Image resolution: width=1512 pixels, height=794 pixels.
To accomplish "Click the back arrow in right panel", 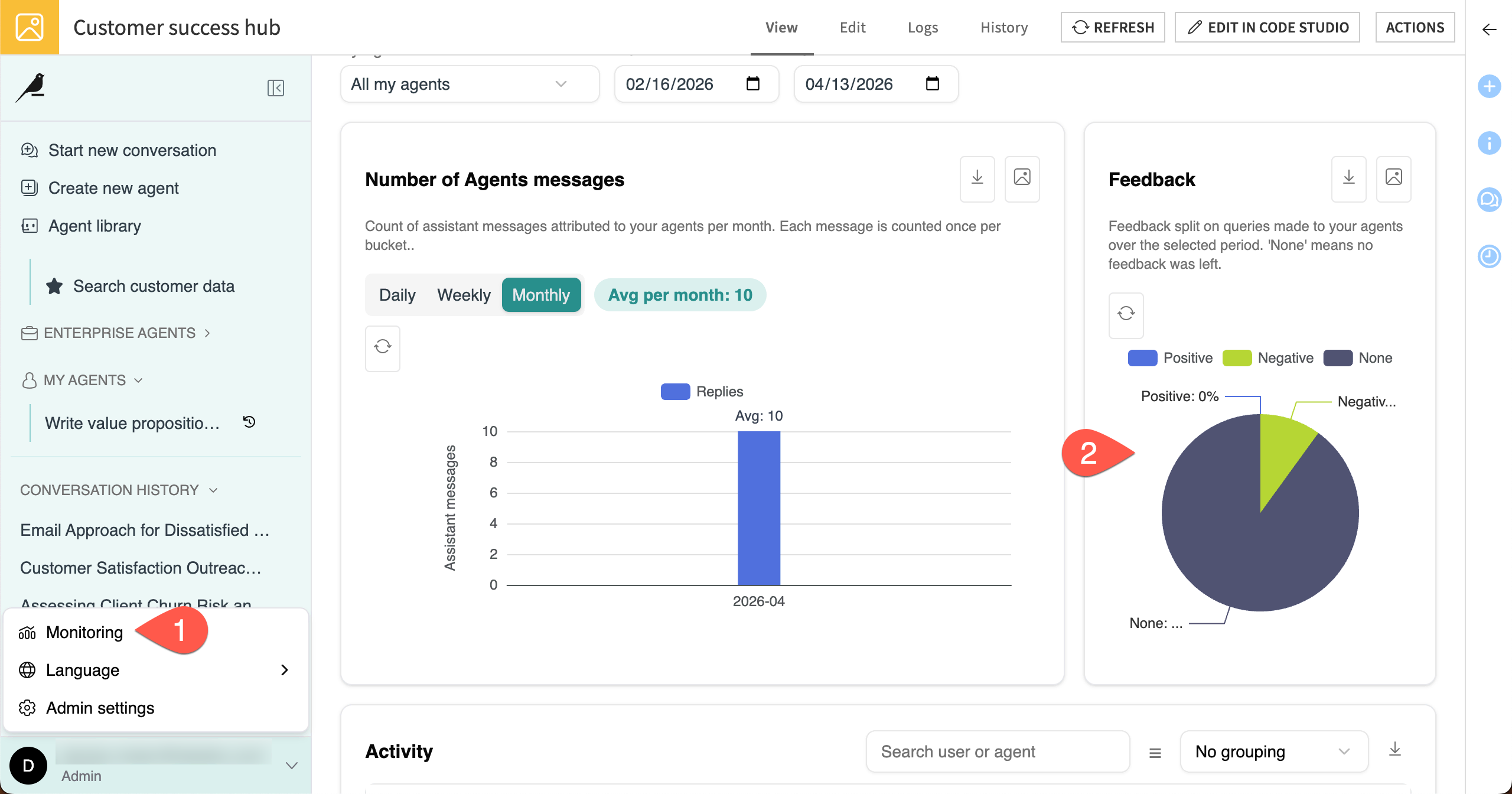I will coord(1489,29).
